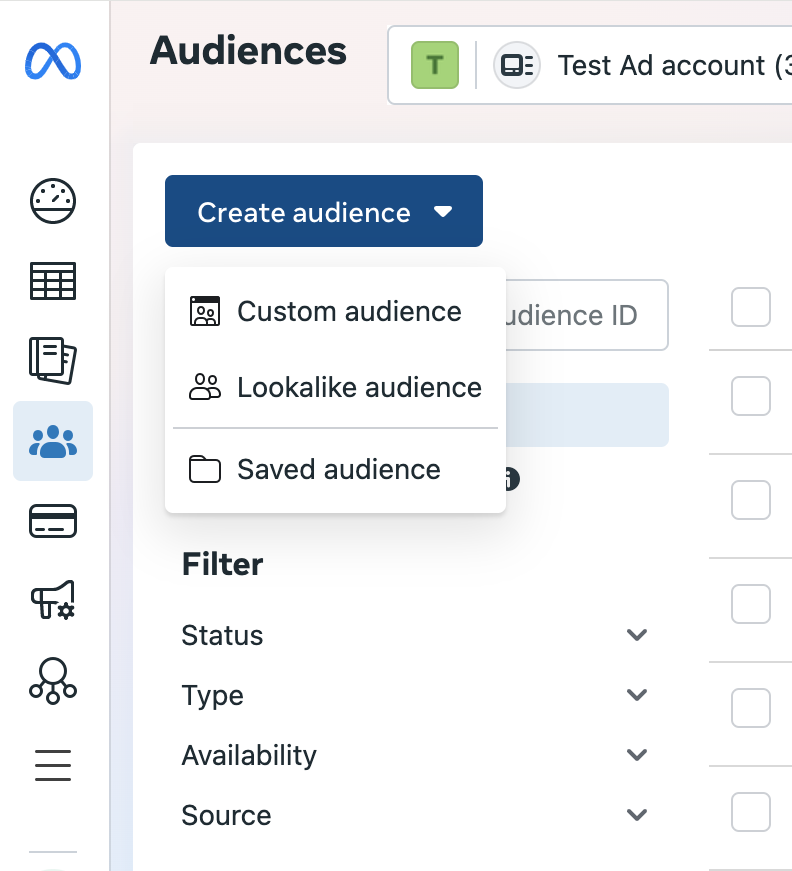
Task: Open the Test Ad account selector
Action: tap(590, 65)
